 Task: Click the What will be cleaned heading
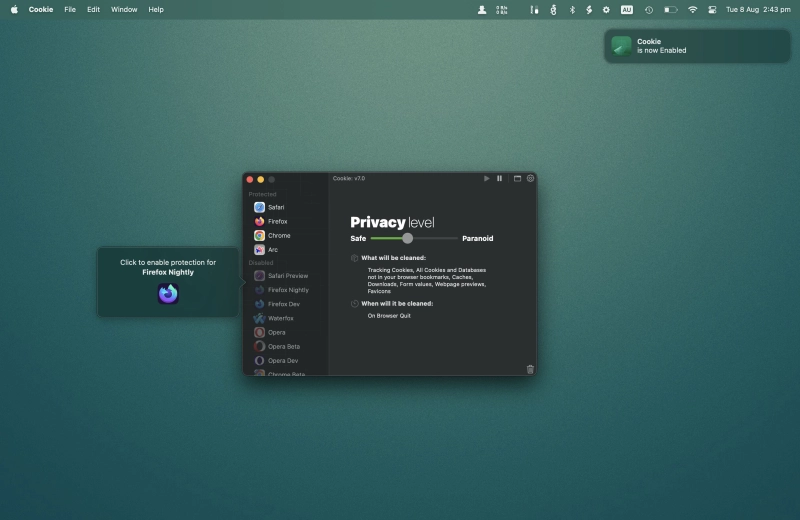(393, 258)
